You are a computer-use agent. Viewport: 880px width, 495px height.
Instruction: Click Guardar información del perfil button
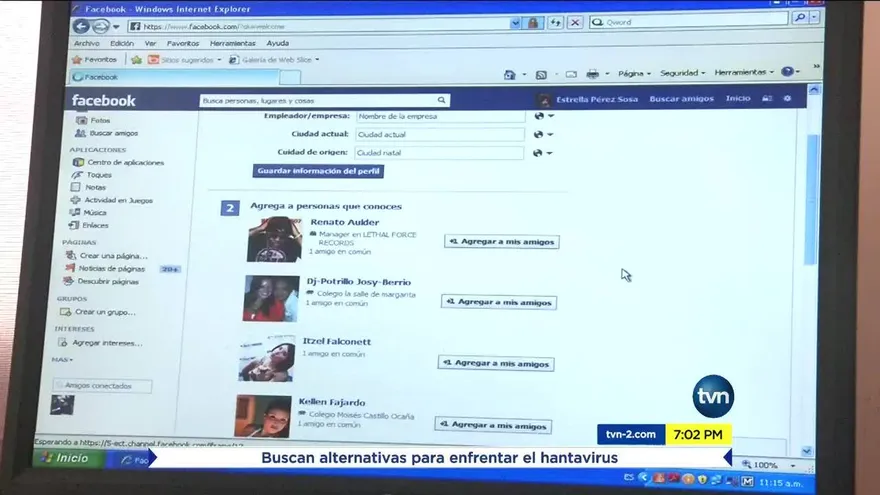318,171
